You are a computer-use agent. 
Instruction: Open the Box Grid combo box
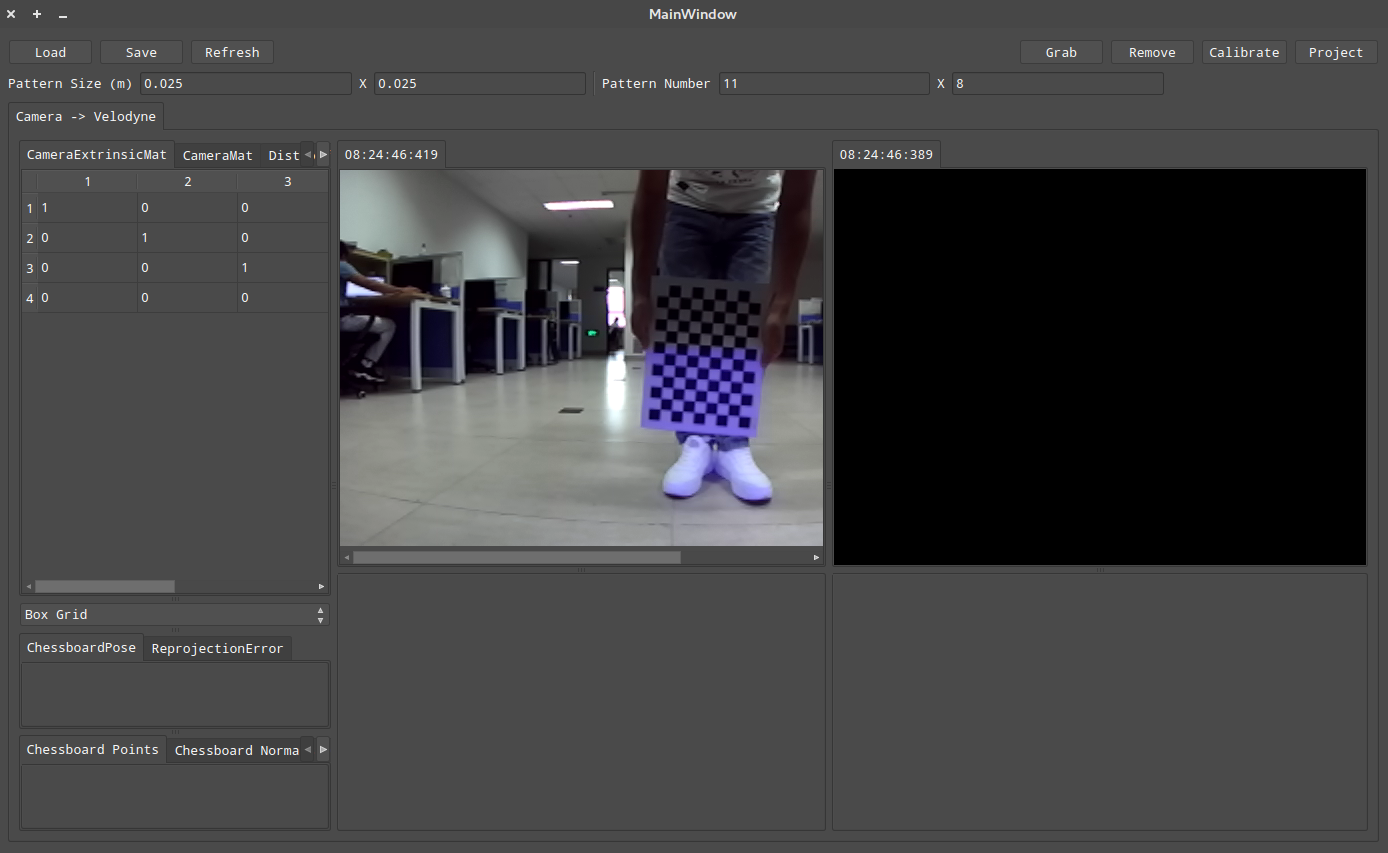[174, 614]
